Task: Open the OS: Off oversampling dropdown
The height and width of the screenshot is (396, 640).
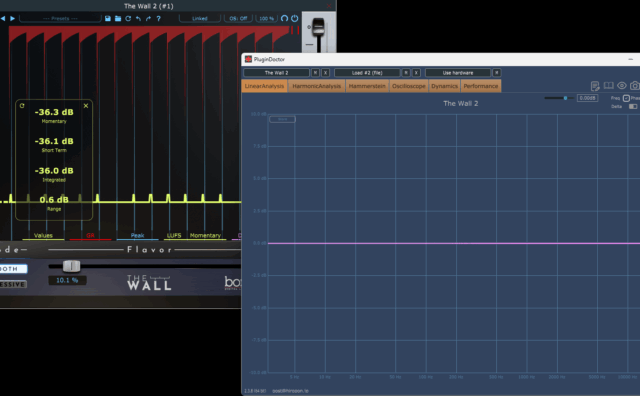Action: pyautogui.click(x=238, y=18)
